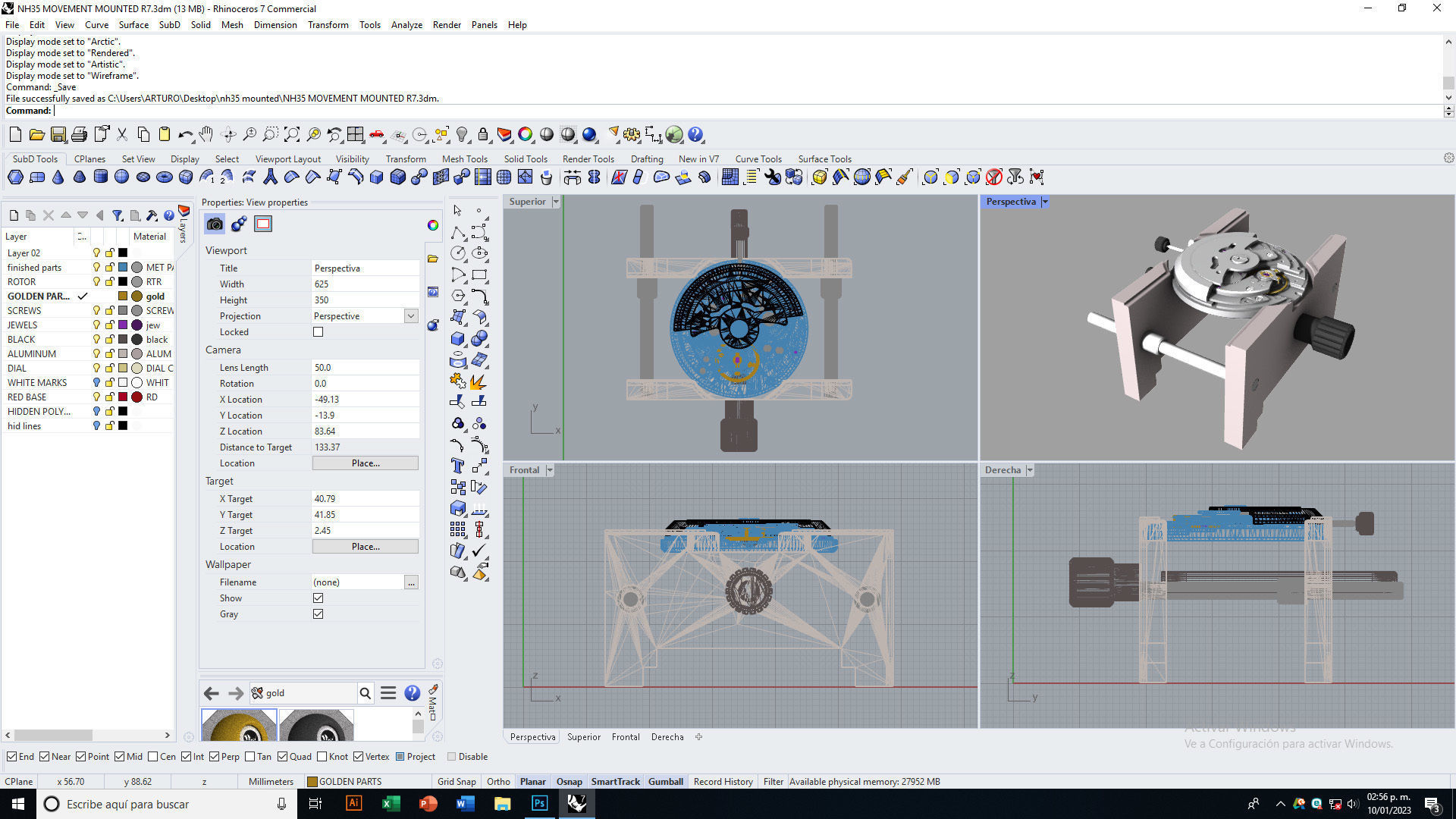Open the Perspectiva viewport dropdown arrow
The image size is (1456, 819).
(1044, 202)
